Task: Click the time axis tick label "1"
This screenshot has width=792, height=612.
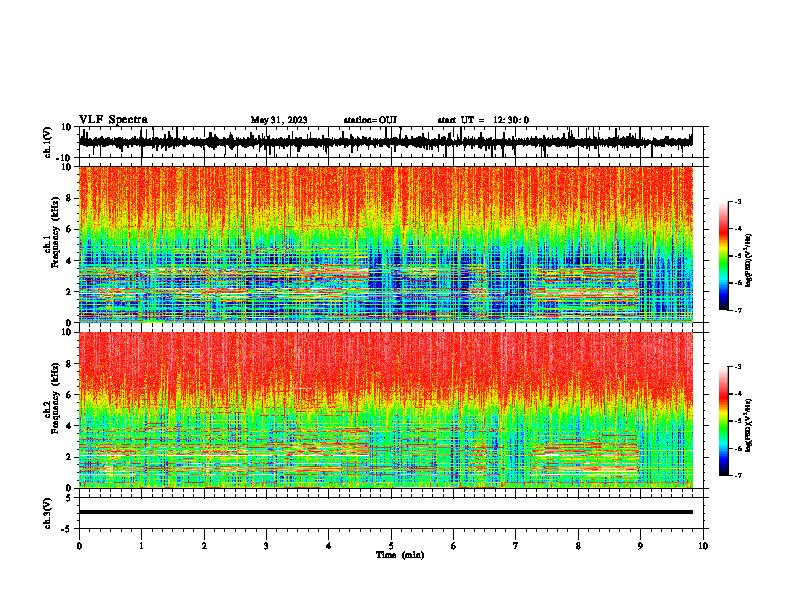Action: click(141, 546)
